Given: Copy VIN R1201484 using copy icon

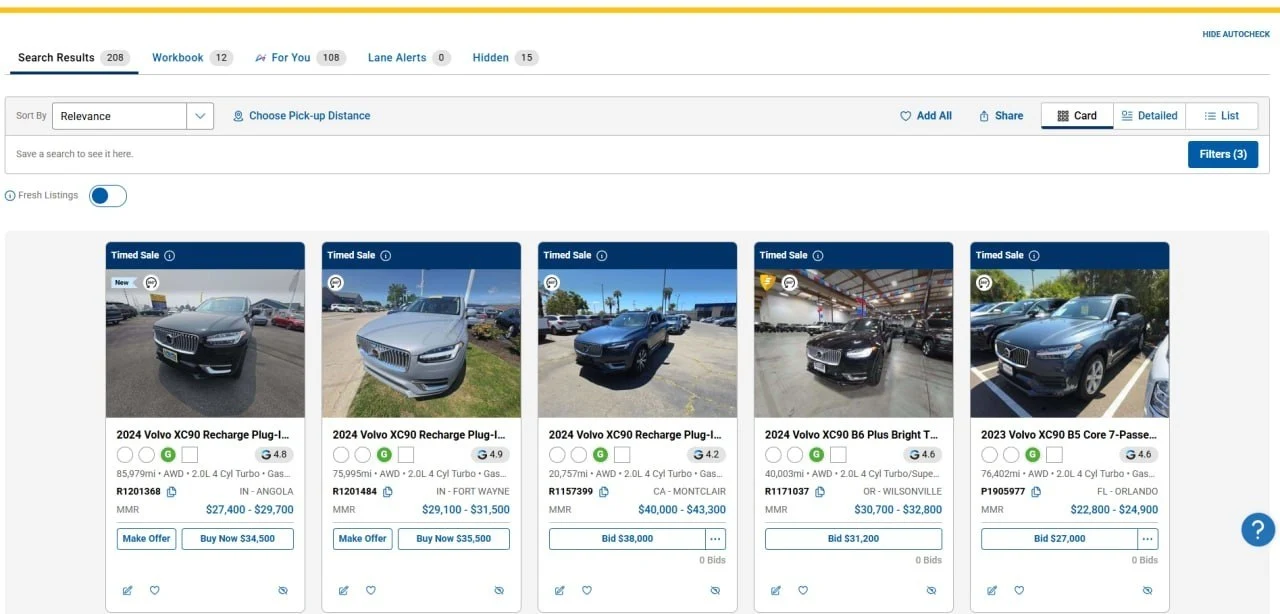Looking at the screenshot, I should 388,491.
